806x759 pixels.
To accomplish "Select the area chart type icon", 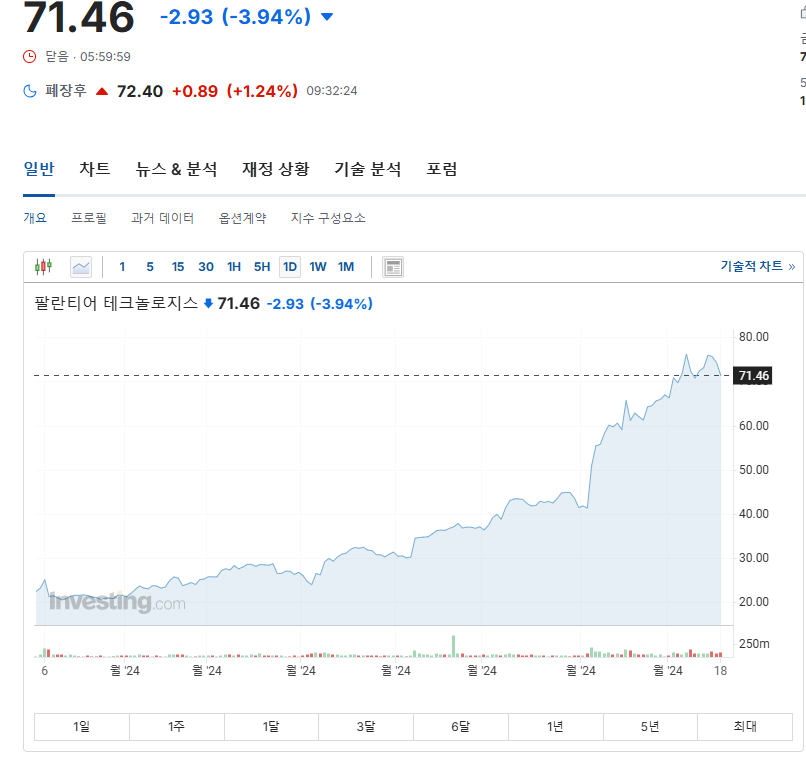I will (81, 267).
